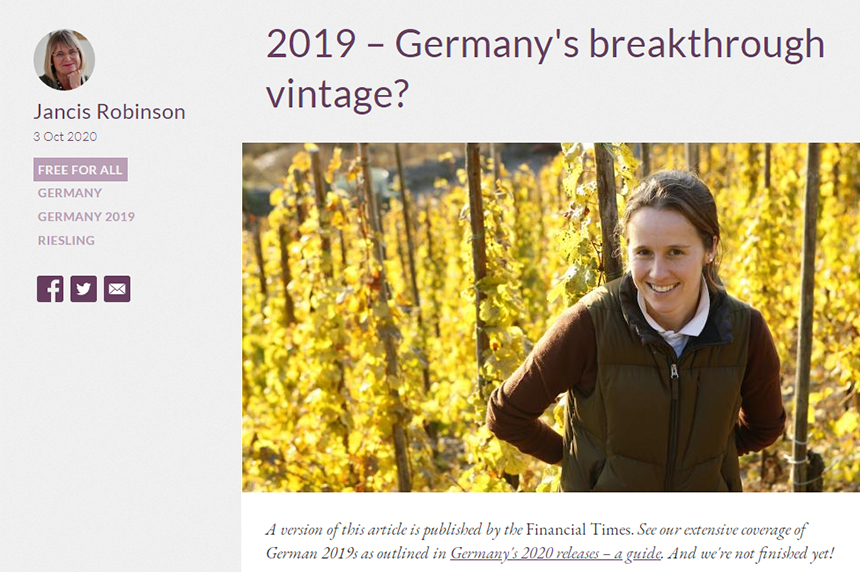Click the Financial Times mention in intro

coord(579,530)
